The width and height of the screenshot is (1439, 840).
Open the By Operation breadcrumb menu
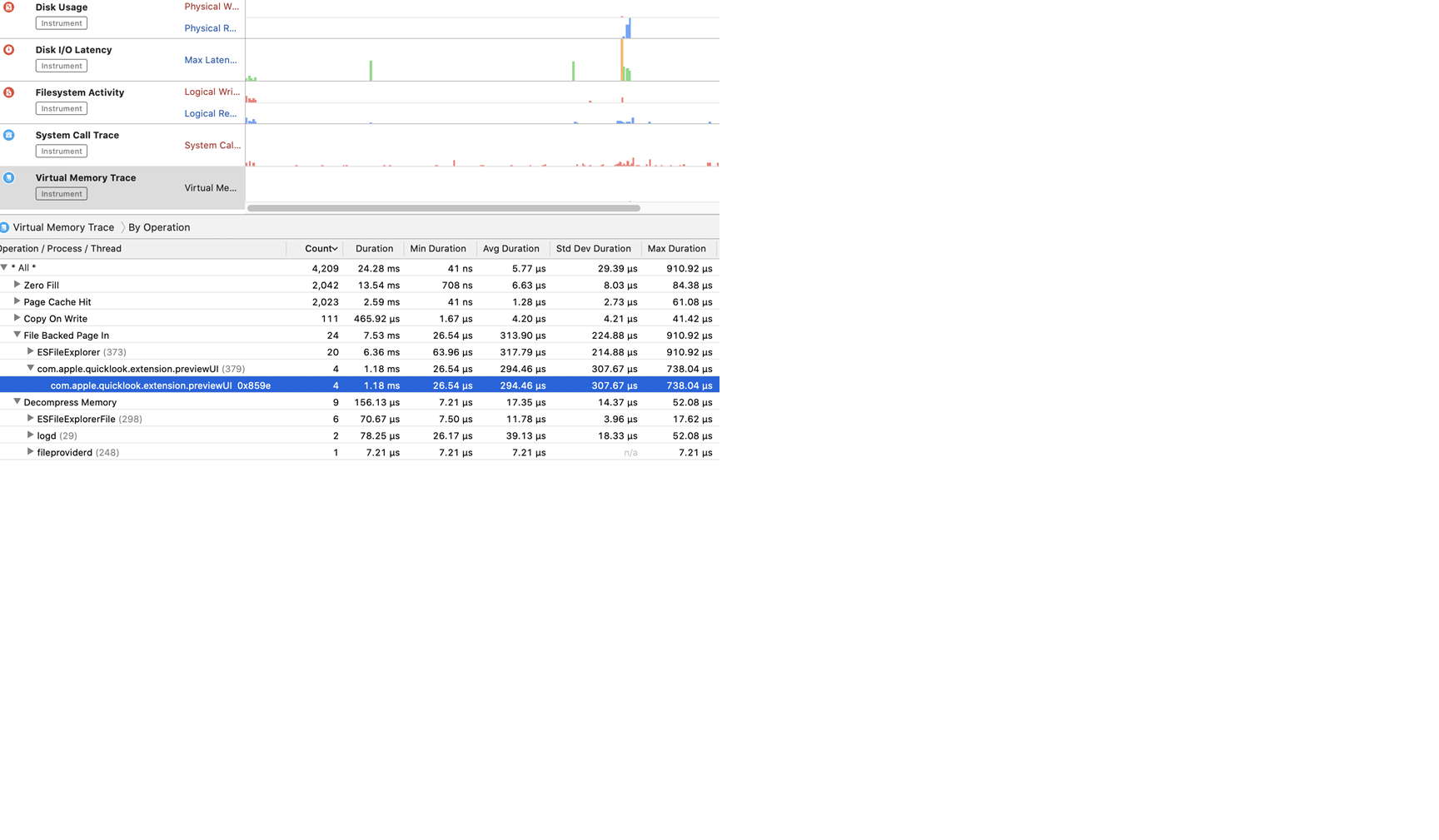(x=159, y=227)
